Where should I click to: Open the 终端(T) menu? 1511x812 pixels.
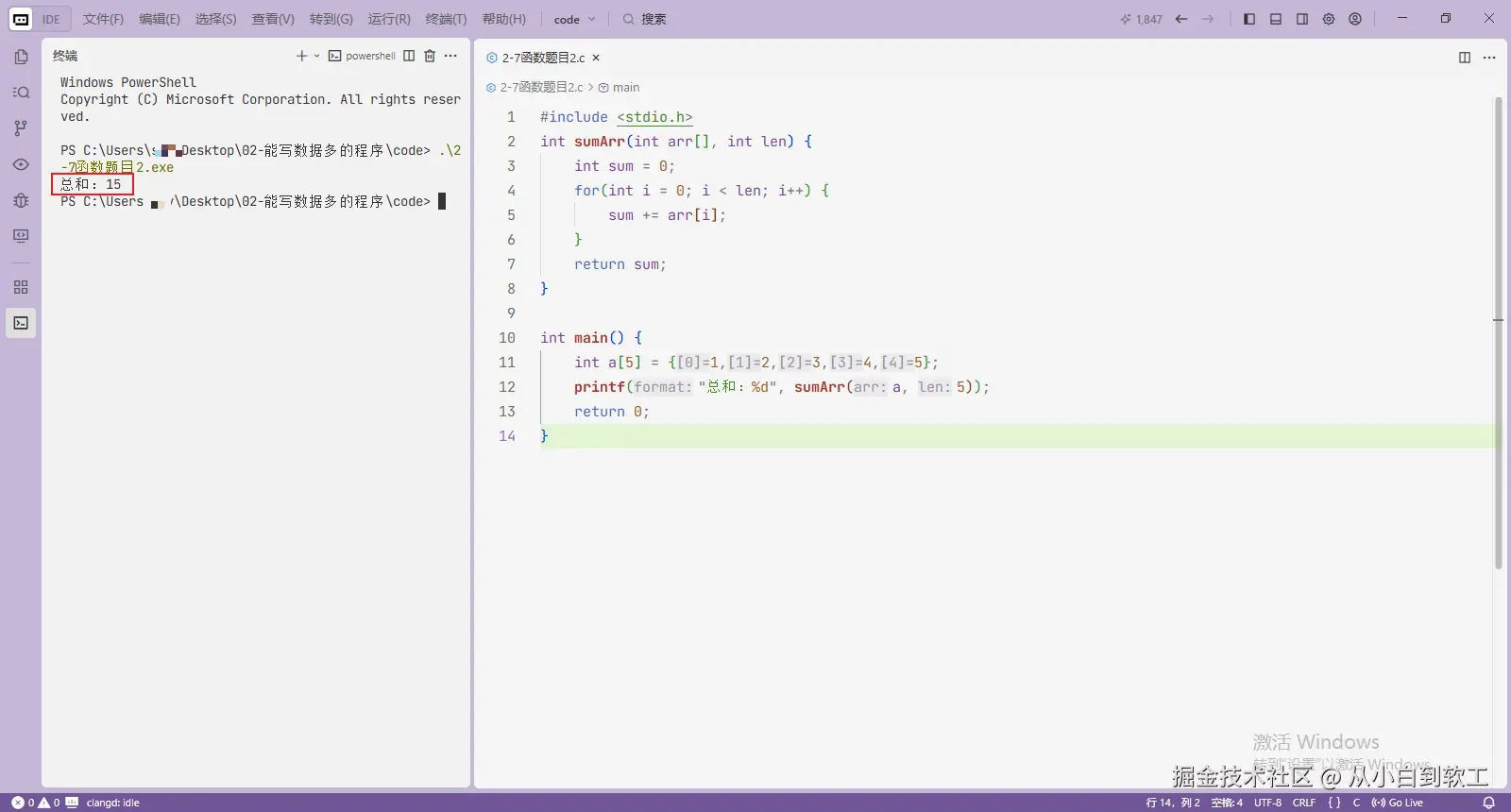446,19
